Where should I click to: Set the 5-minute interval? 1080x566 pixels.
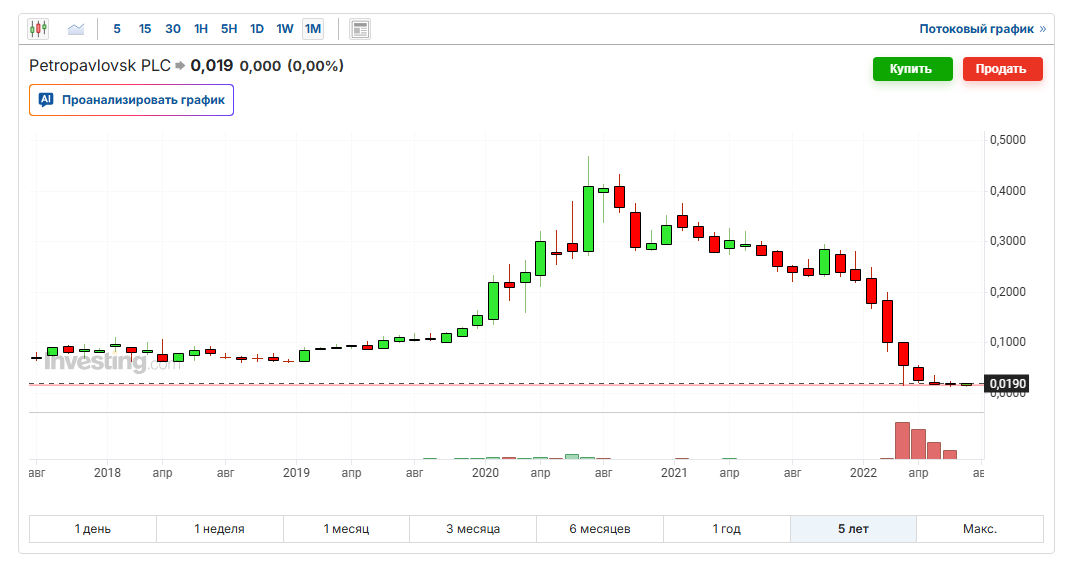click(x=117, y=29)
